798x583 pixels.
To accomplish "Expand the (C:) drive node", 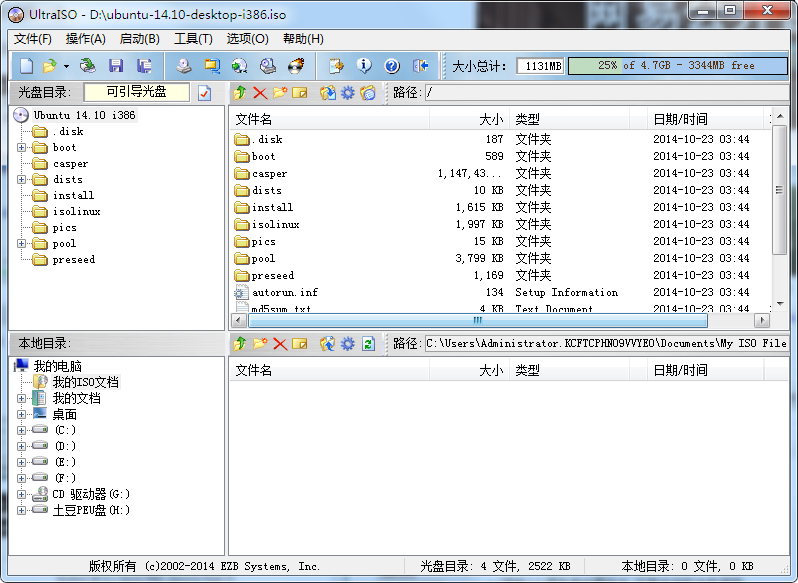I will (x=21, y=430).
